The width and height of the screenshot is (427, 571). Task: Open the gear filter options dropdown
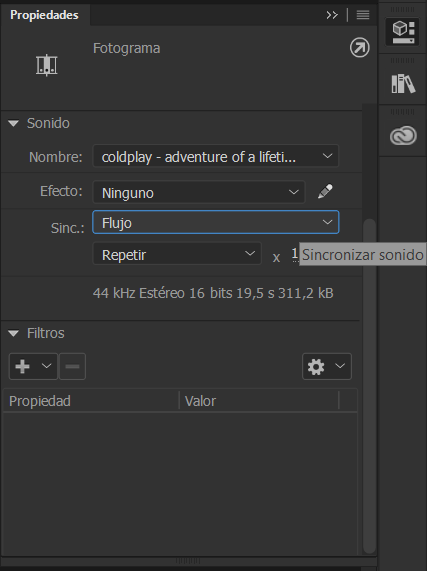[x=327, y=366]
